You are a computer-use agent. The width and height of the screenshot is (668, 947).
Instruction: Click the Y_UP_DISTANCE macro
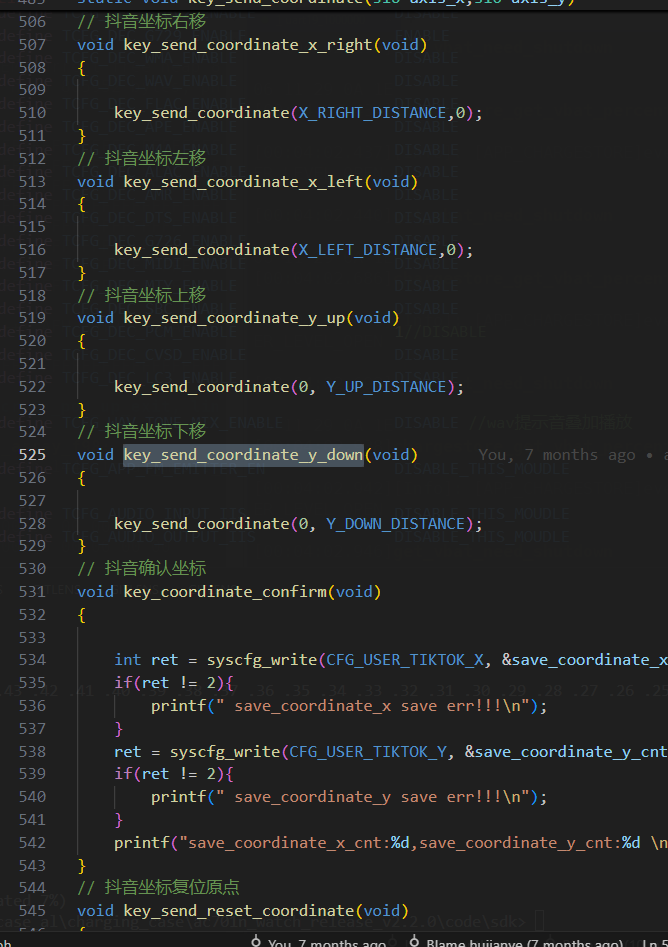click(387, 387)
